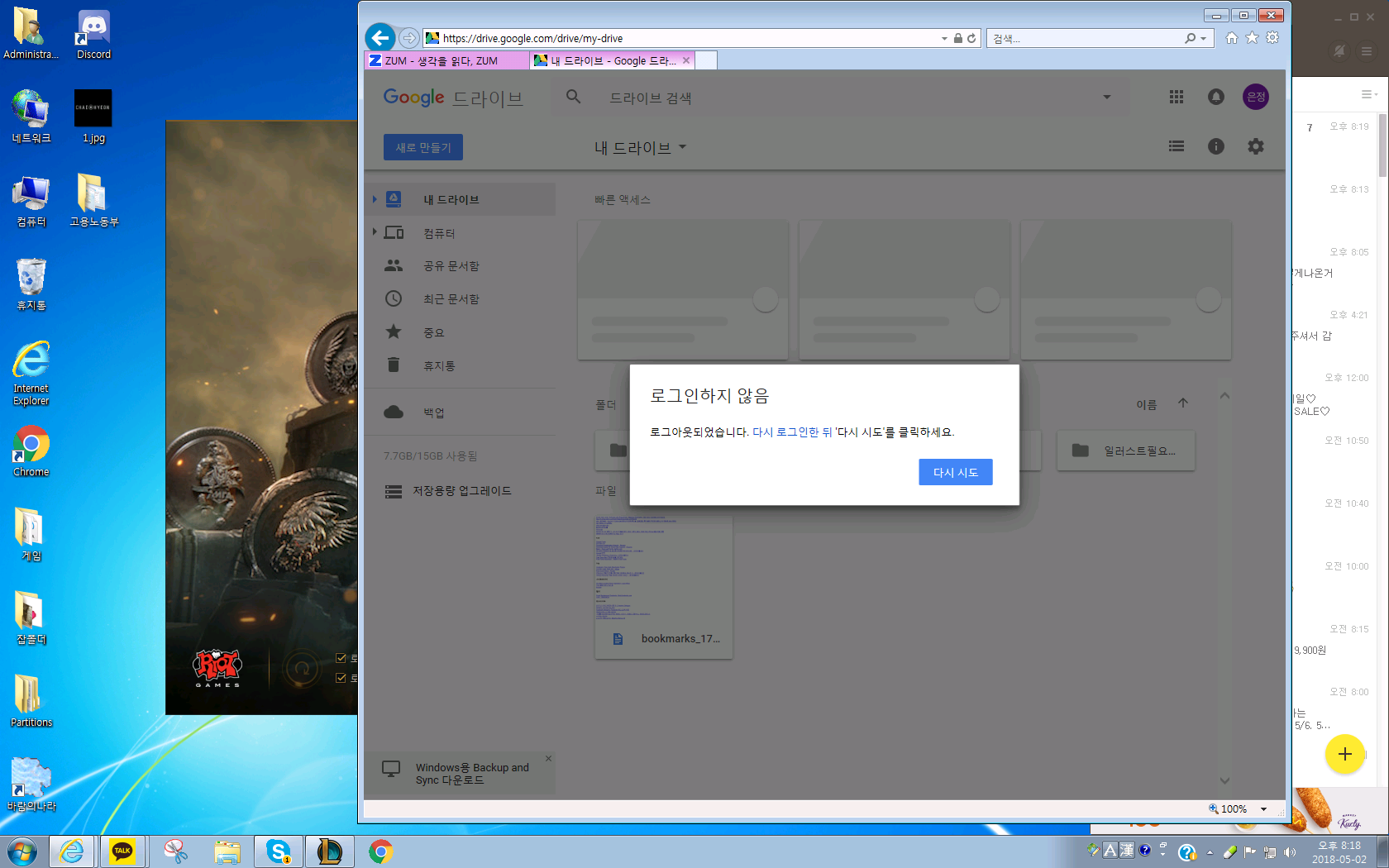Expand the 컴퓨터 tree item arrow
The height and width of the screenshot is (868, 1389).
coord(375,232)
